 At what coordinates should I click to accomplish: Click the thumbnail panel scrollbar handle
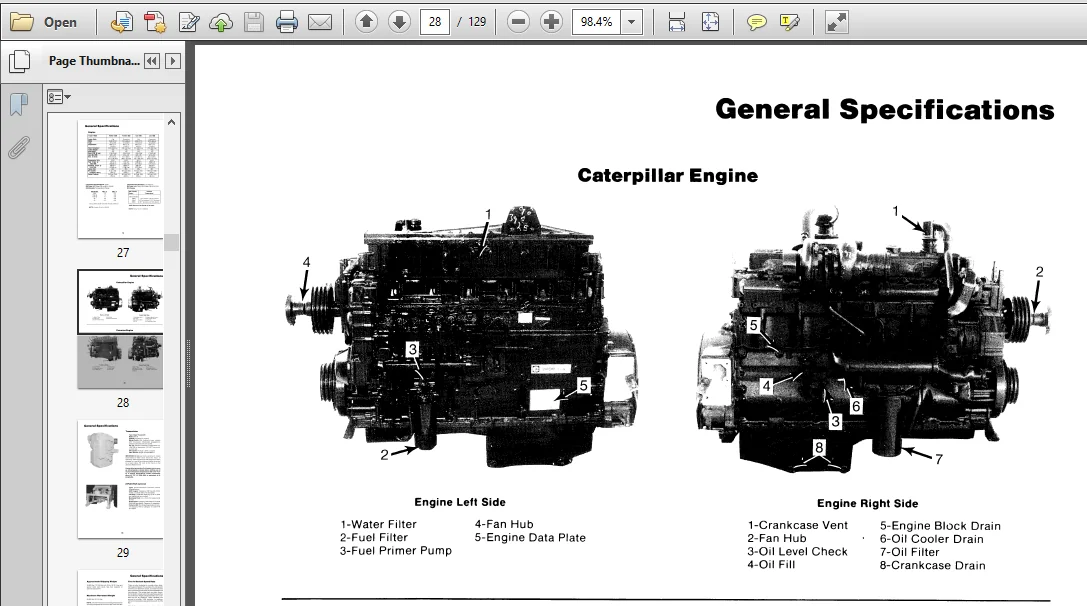pyautogui.click(x=171, y=242)
